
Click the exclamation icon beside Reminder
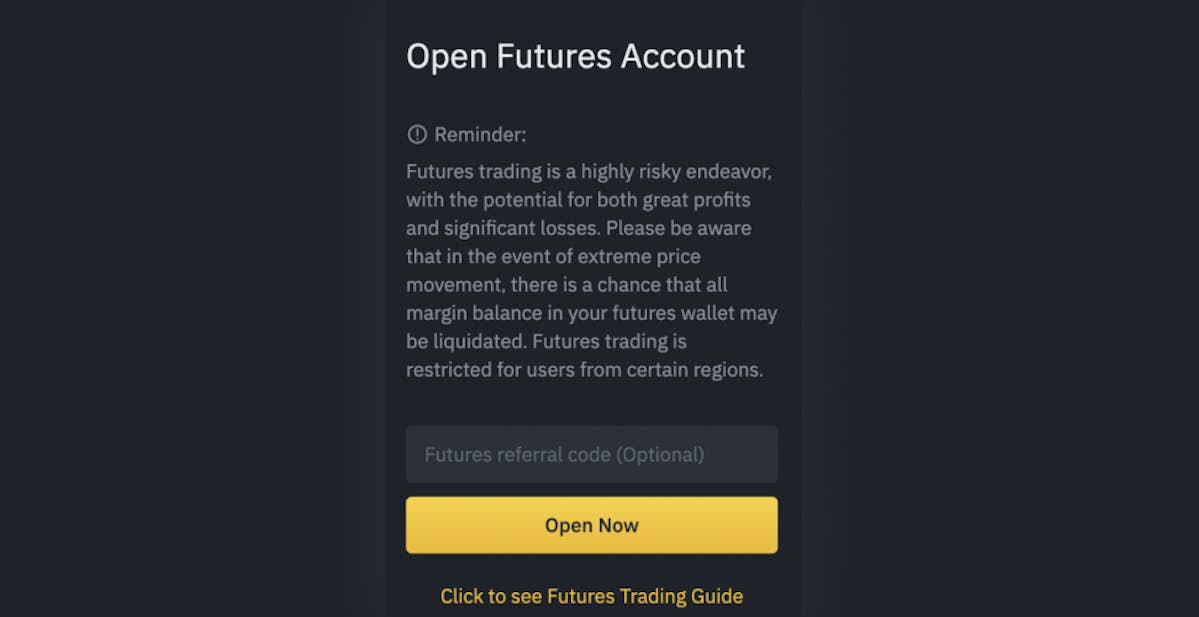point(417,135)
